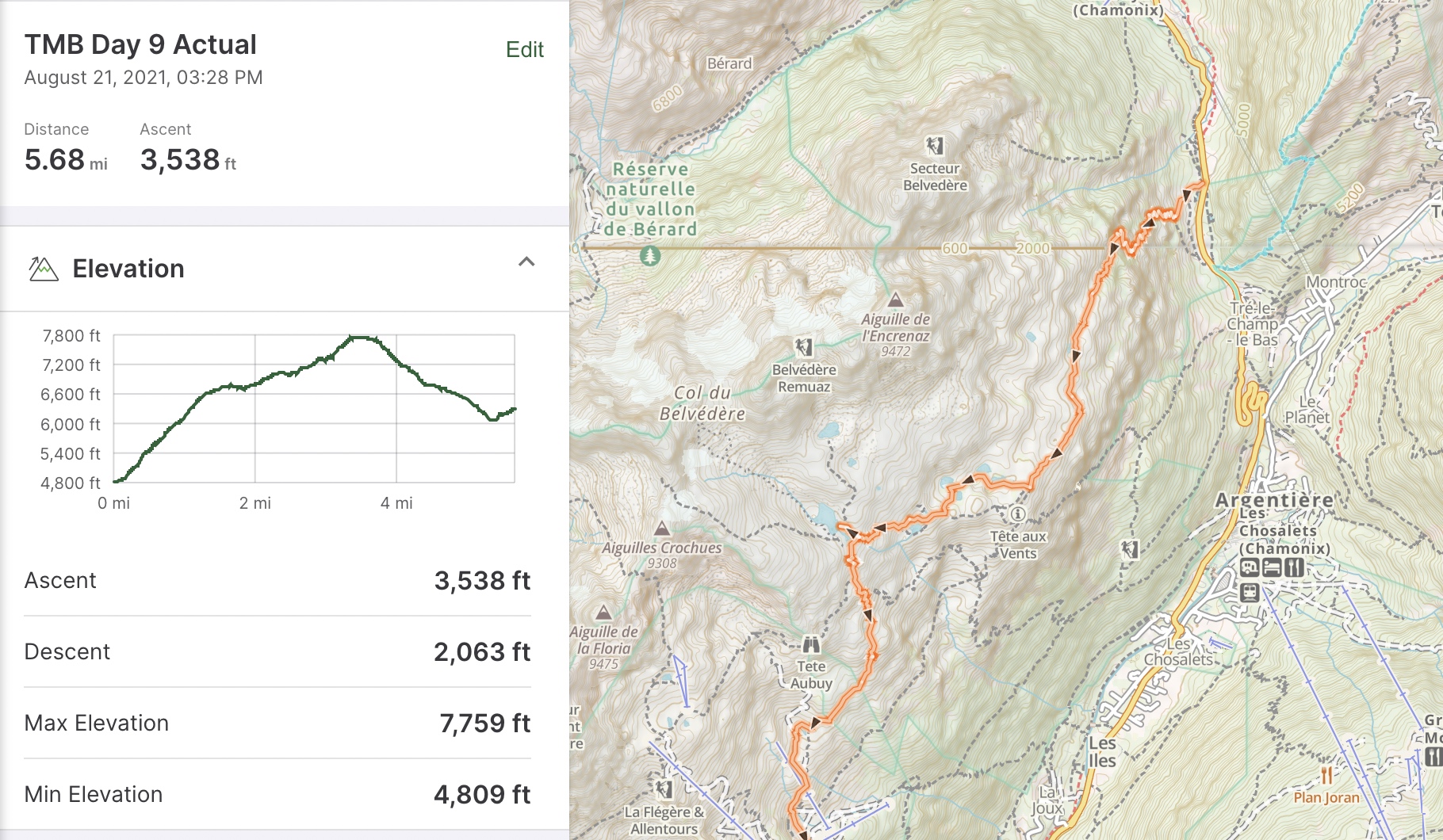This screenshot has height=840, width=1443.
Task: Click the Edit link
Action: pos(524,50)
